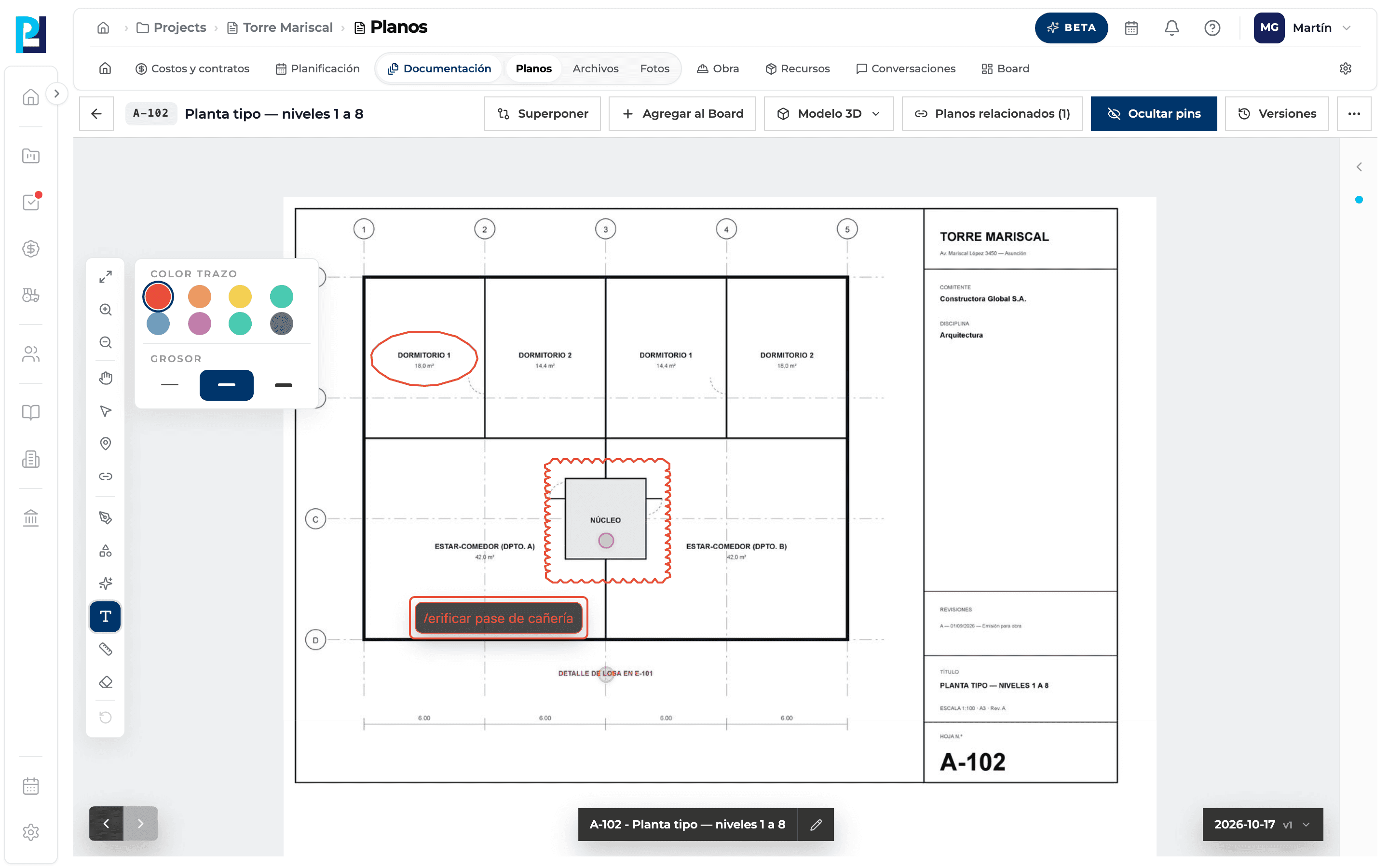Screen dimensions: 1389x868
Task: Expand the left sidebar with chevron
Action: click(56, 94)
